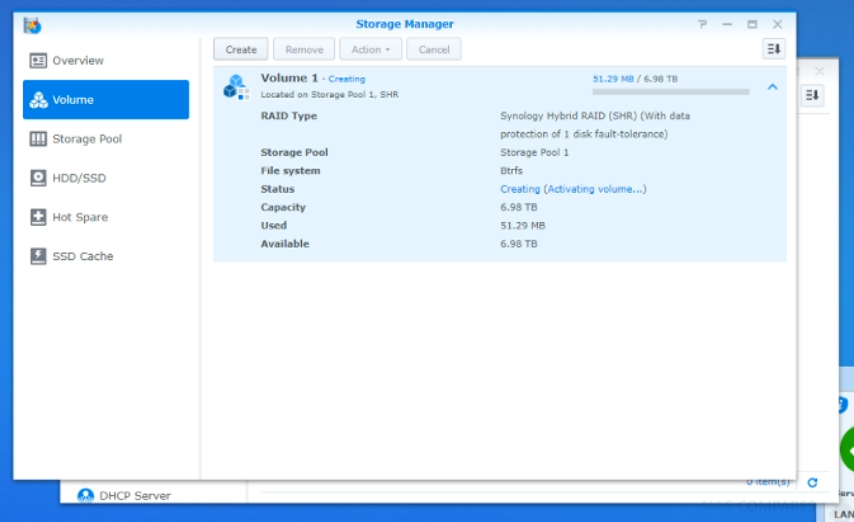Open the Action dropdown menu
854x522 pixels.
tap(370, 50)
